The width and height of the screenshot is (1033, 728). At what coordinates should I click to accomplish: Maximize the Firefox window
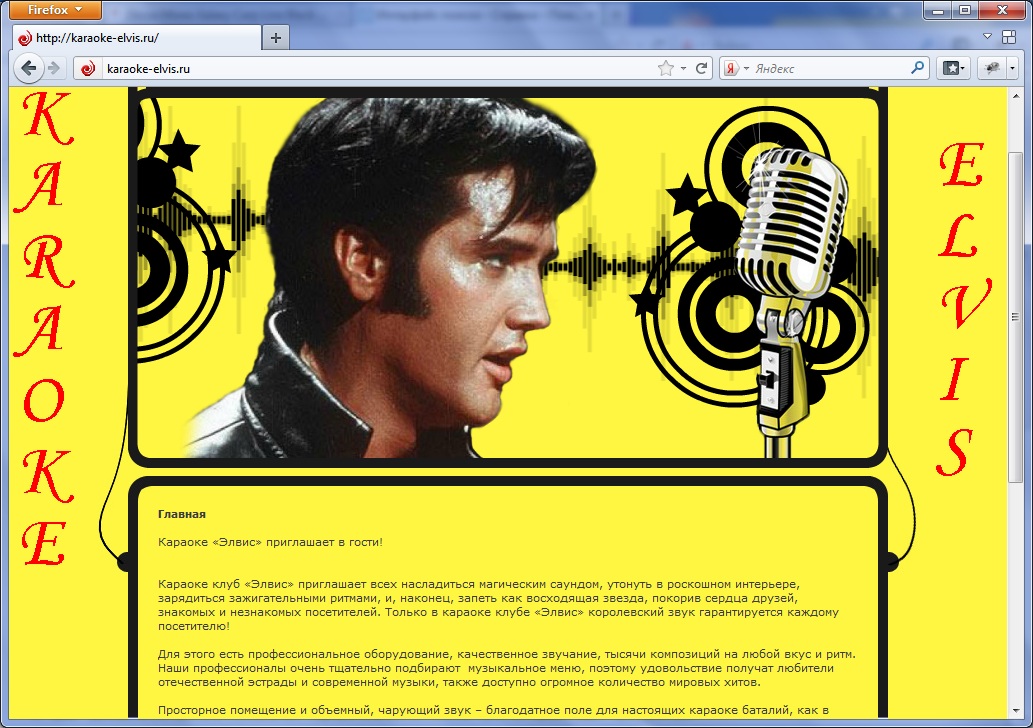(x=964, y=10)
